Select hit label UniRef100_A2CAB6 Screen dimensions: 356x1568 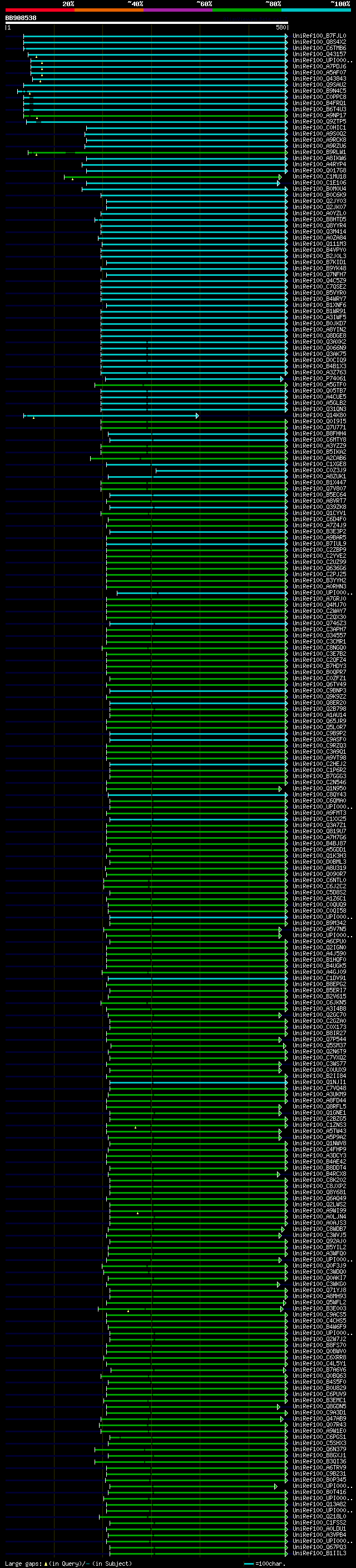click(319, 458)
